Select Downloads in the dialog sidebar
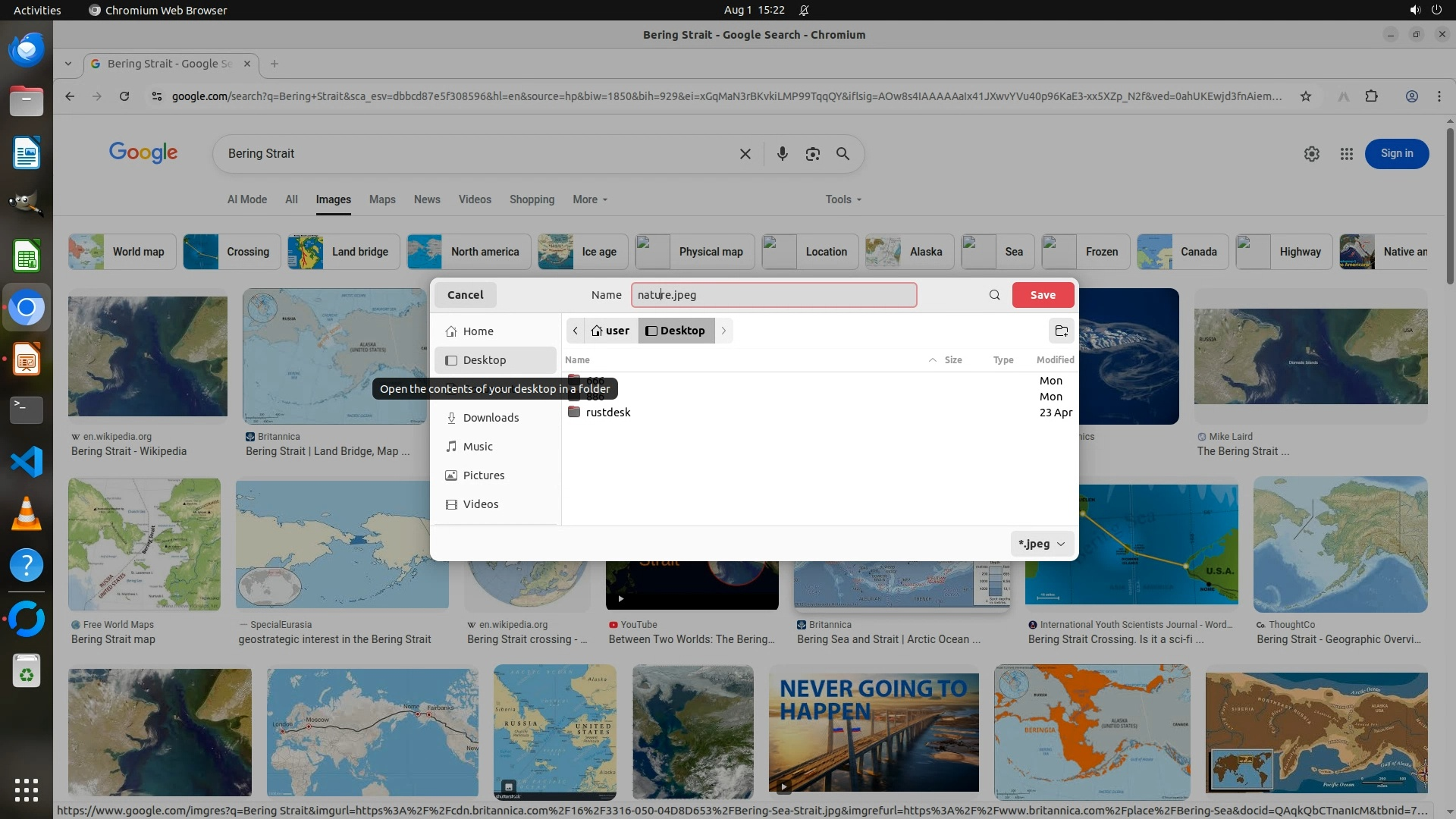The image size is (1456, 819). pos(490,418)
